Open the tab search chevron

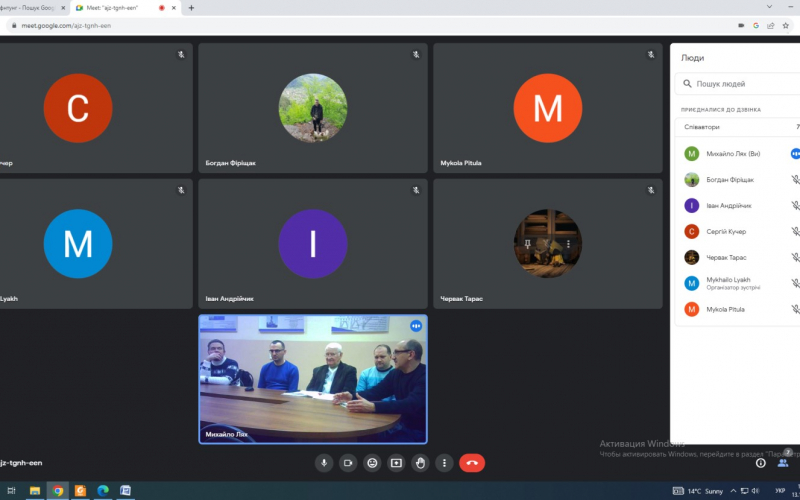click(769, 7)
